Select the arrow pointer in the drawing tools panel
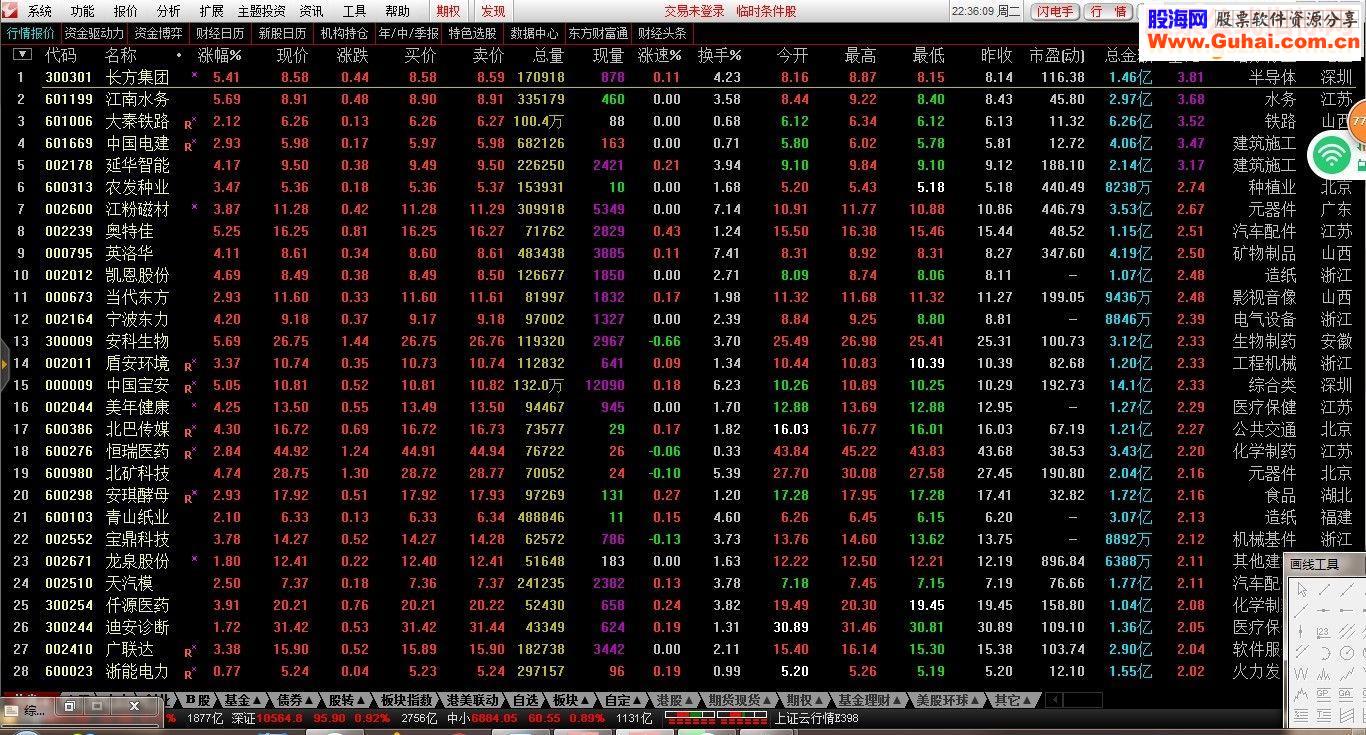Image resolution: width=1366 pixels, height=735 pixels. pos(1302,590)
